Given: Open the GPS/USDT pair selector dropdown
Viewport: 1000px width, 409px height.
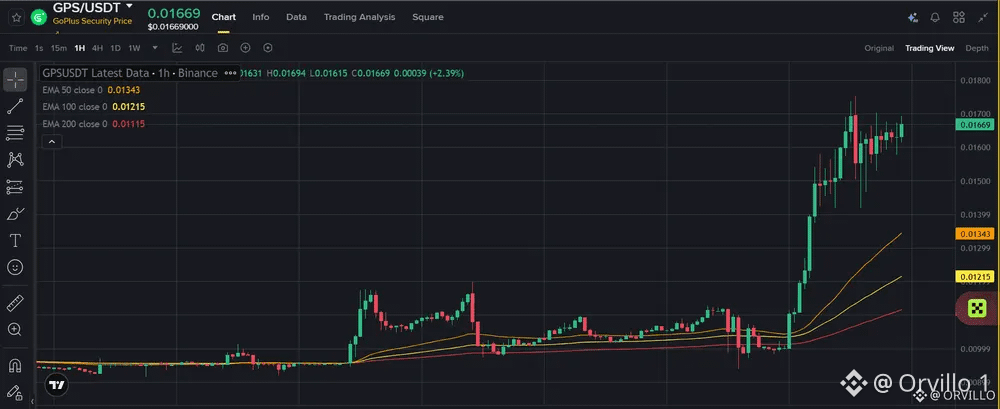Looking at the screenshot, I should pos(129,6).
